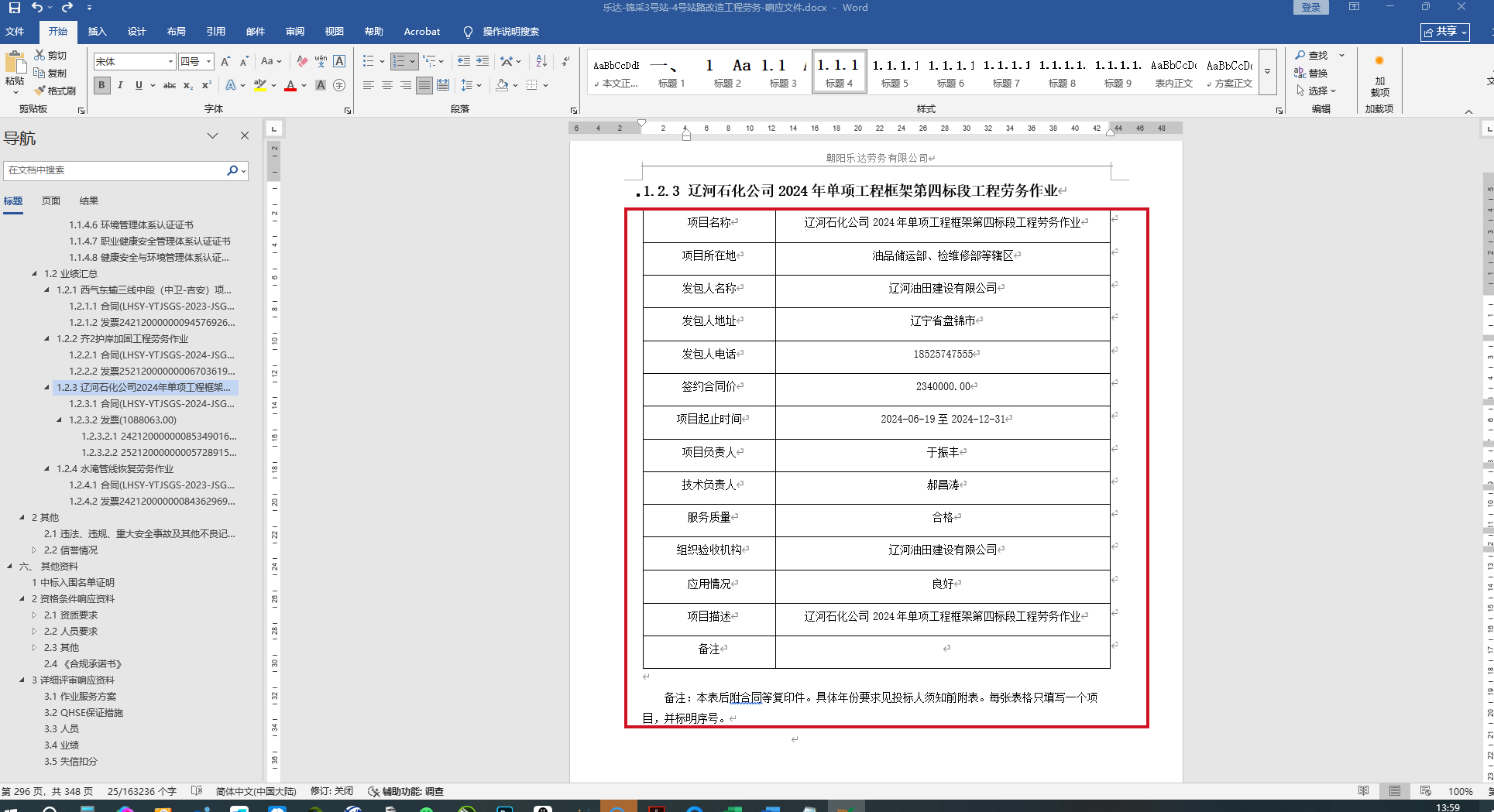The image size is (1494, 812).
Task: Open the font size dropdown
Action: [x=208, y=61]
